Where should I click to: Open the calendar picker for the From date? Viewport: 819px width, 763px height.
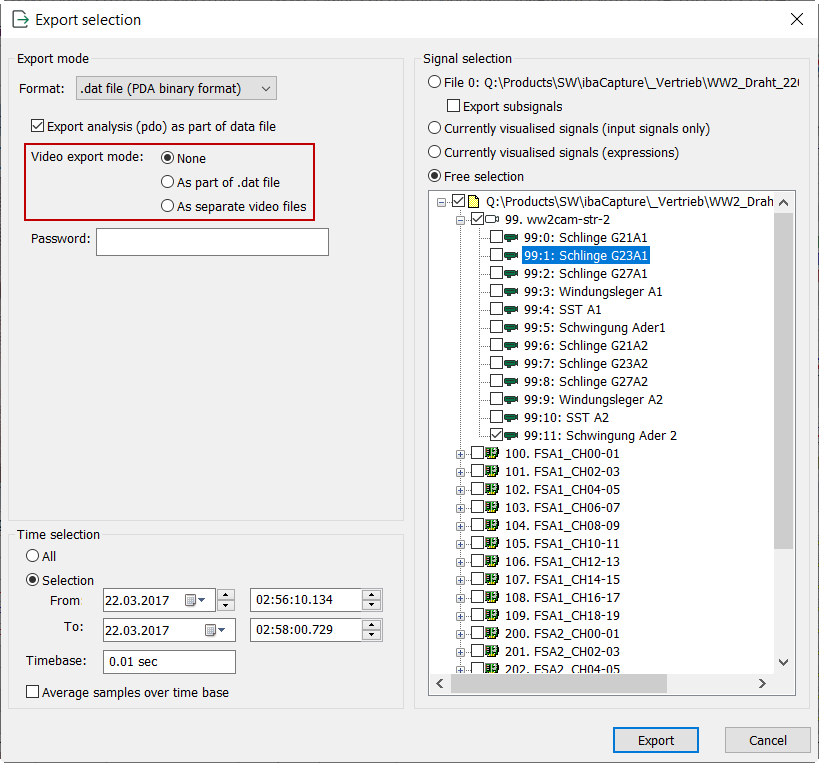pos(198,601)
